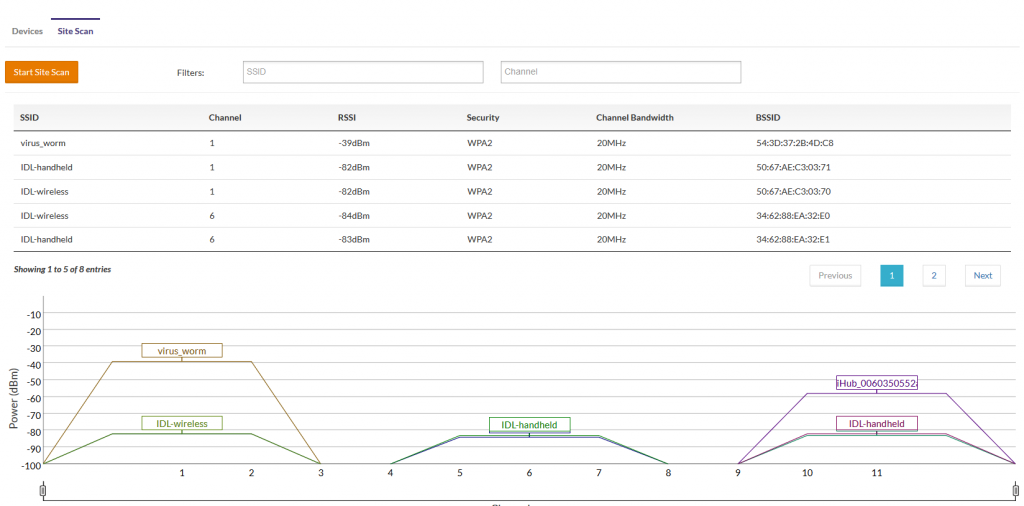Sort by the RSSI column header

tap(347, 117)
